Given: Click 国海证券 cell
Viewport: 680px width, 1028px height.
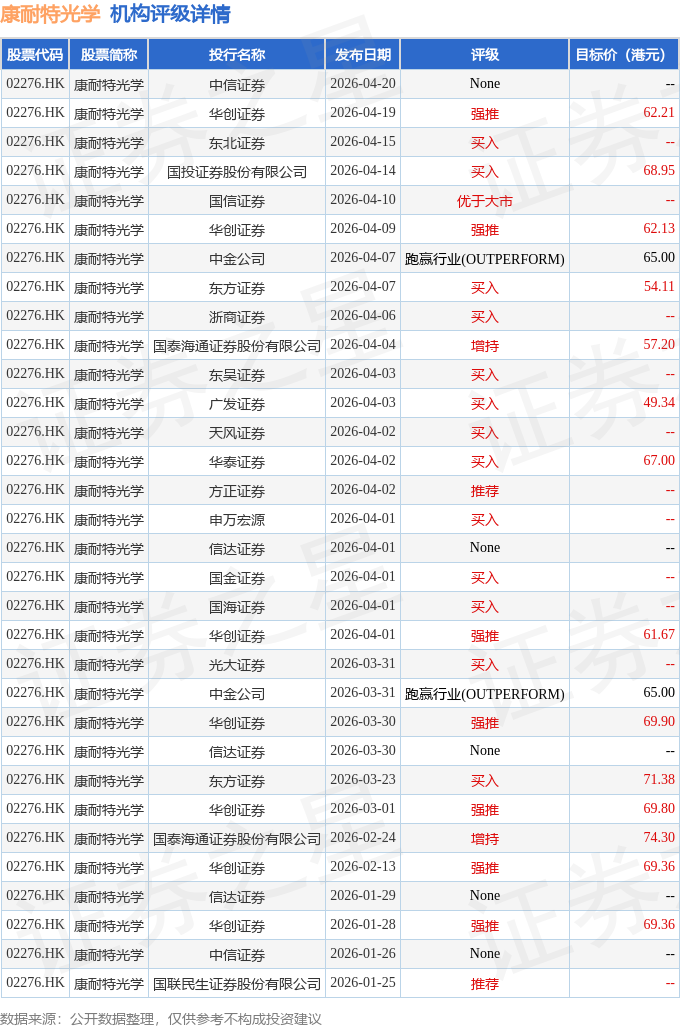Looking at the screenshot, I should coord(237,606).
